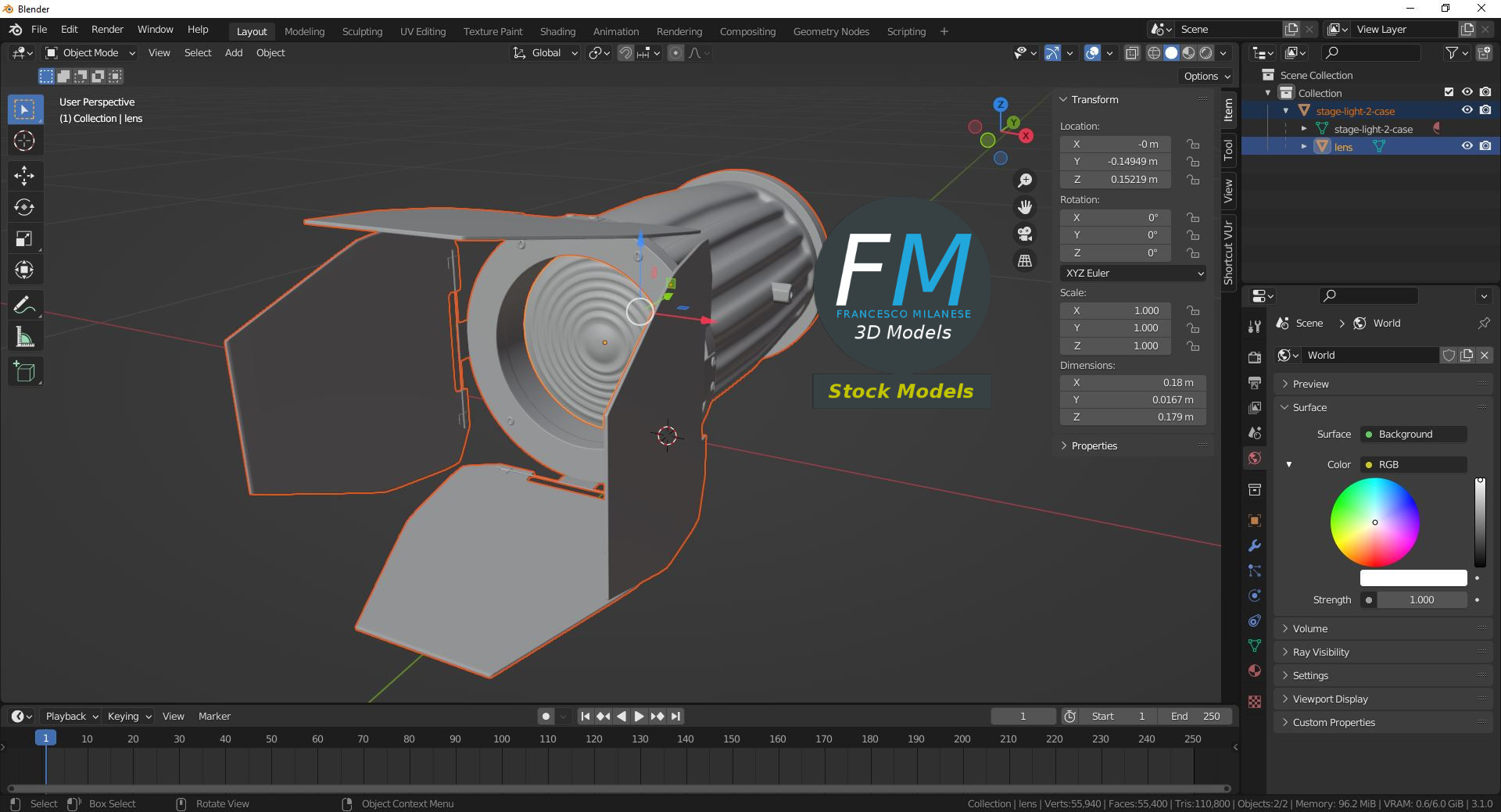The image size is (1501, 812).
Task: Open the Render menu
Action: coord(107,30)
